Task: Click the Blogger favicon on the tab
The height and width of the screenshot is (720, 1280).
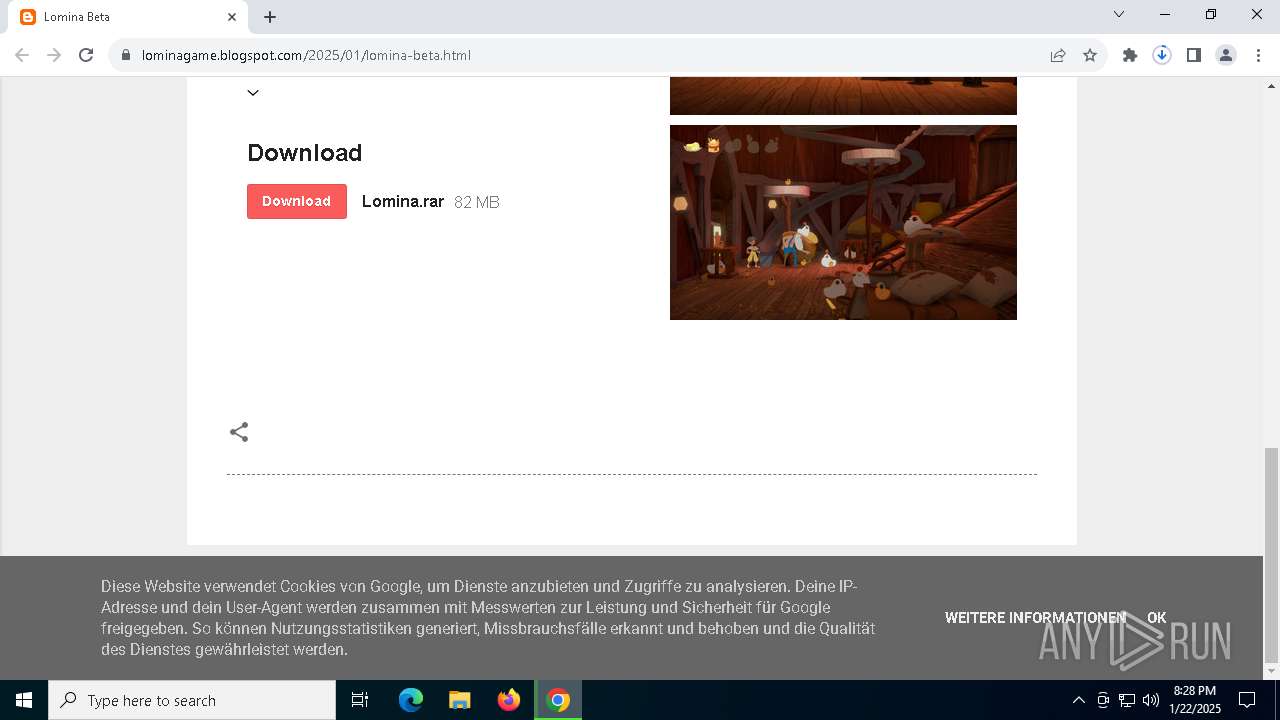Action: [x=28, y=17]
